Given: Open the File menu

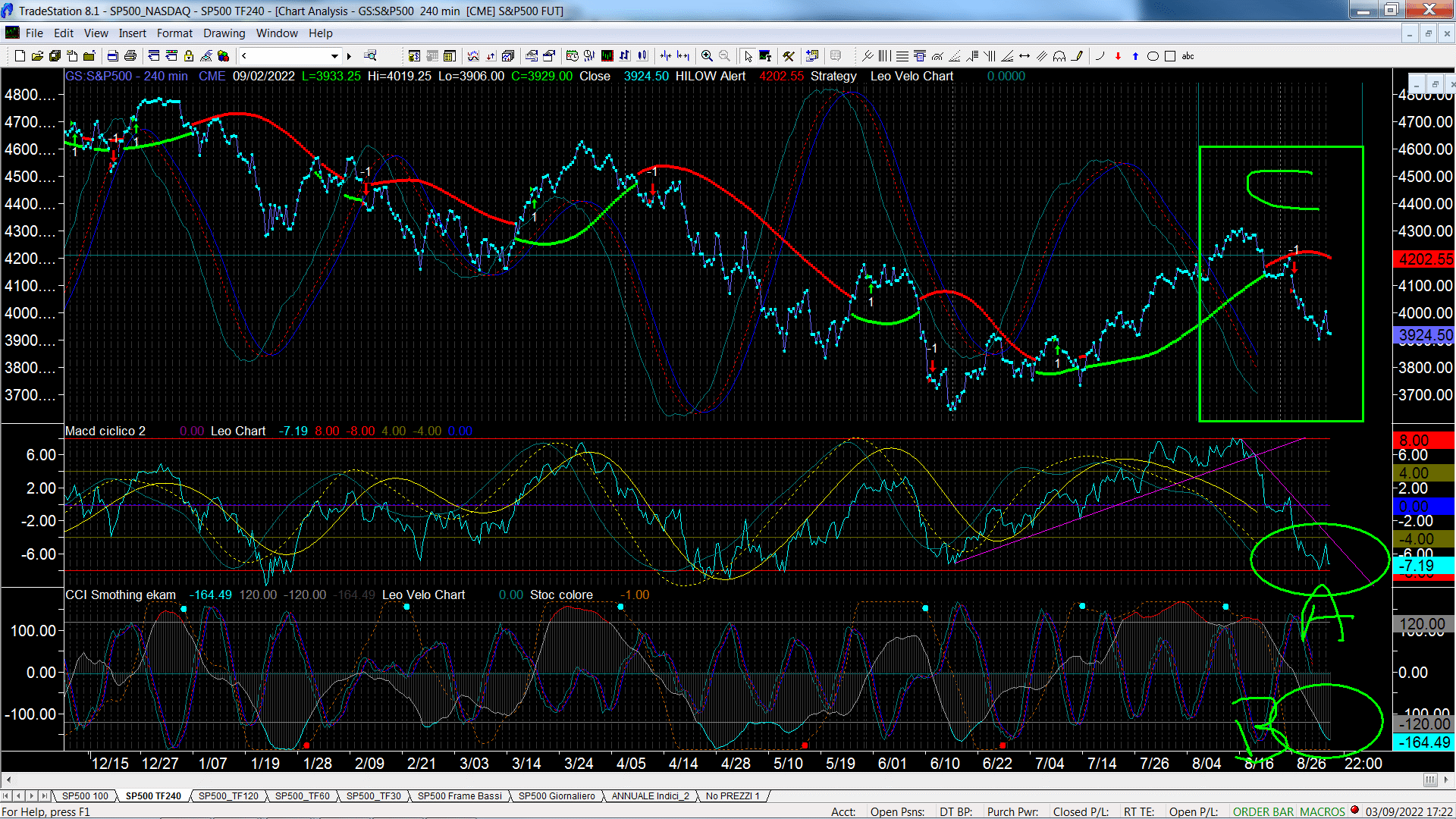Looking at the screenshot, I should click(34, 33).
